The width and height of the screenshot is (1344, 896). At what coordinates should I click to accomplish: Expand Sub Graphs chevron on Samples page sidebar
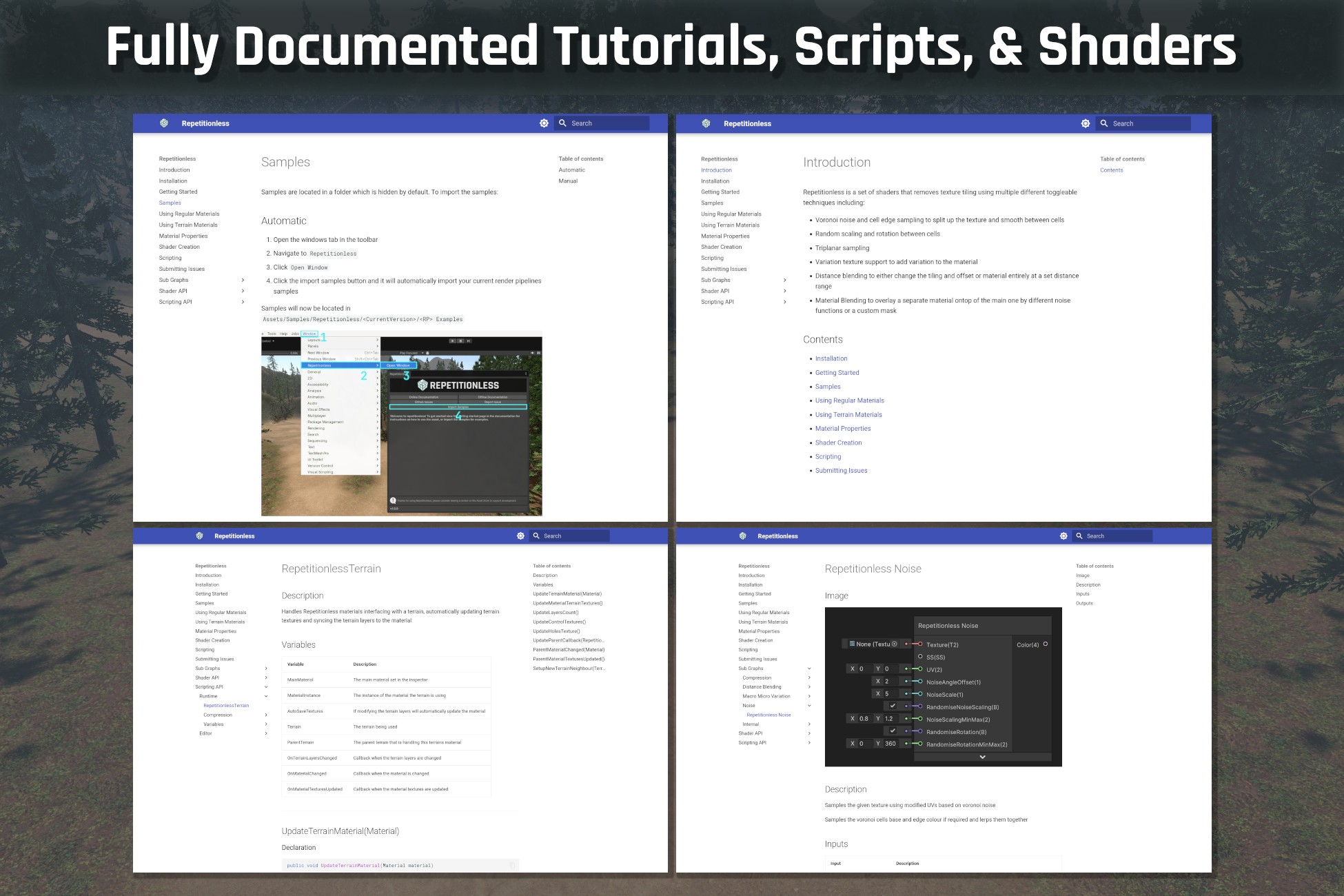tap(243, 280)
